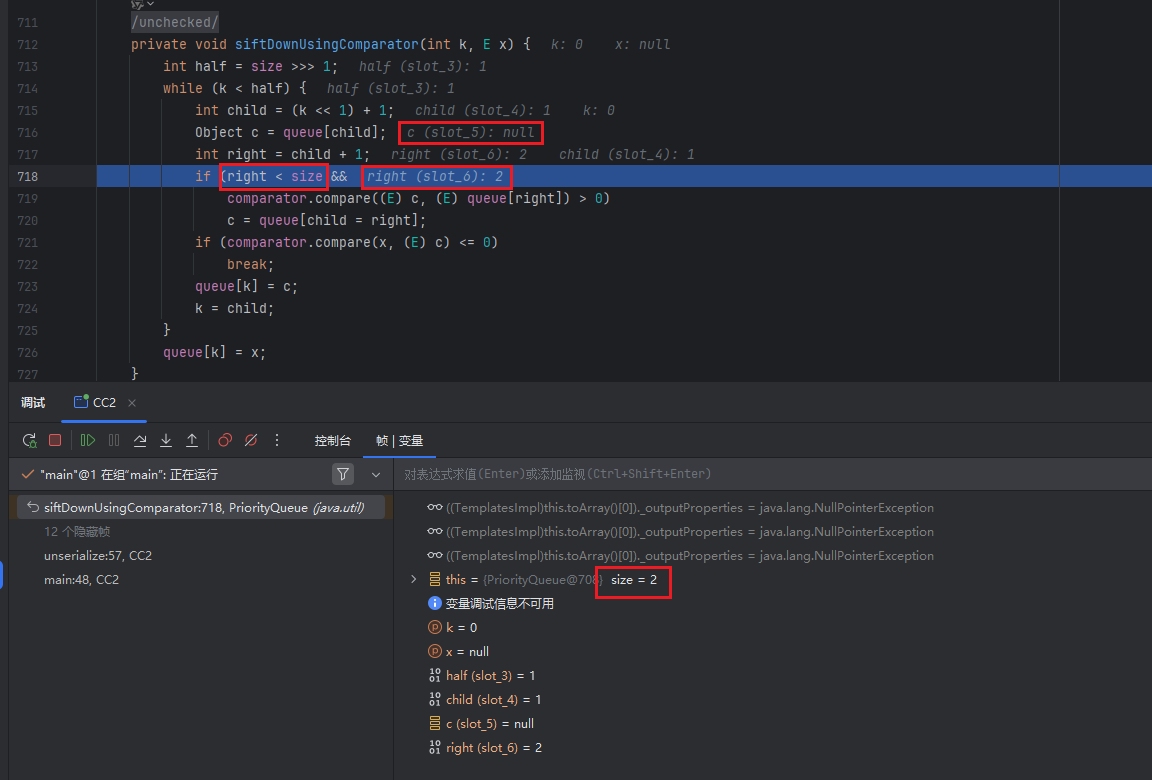Click the Step Out icon
Viewport: 1152px width, 780px height.
click(192, 440)
